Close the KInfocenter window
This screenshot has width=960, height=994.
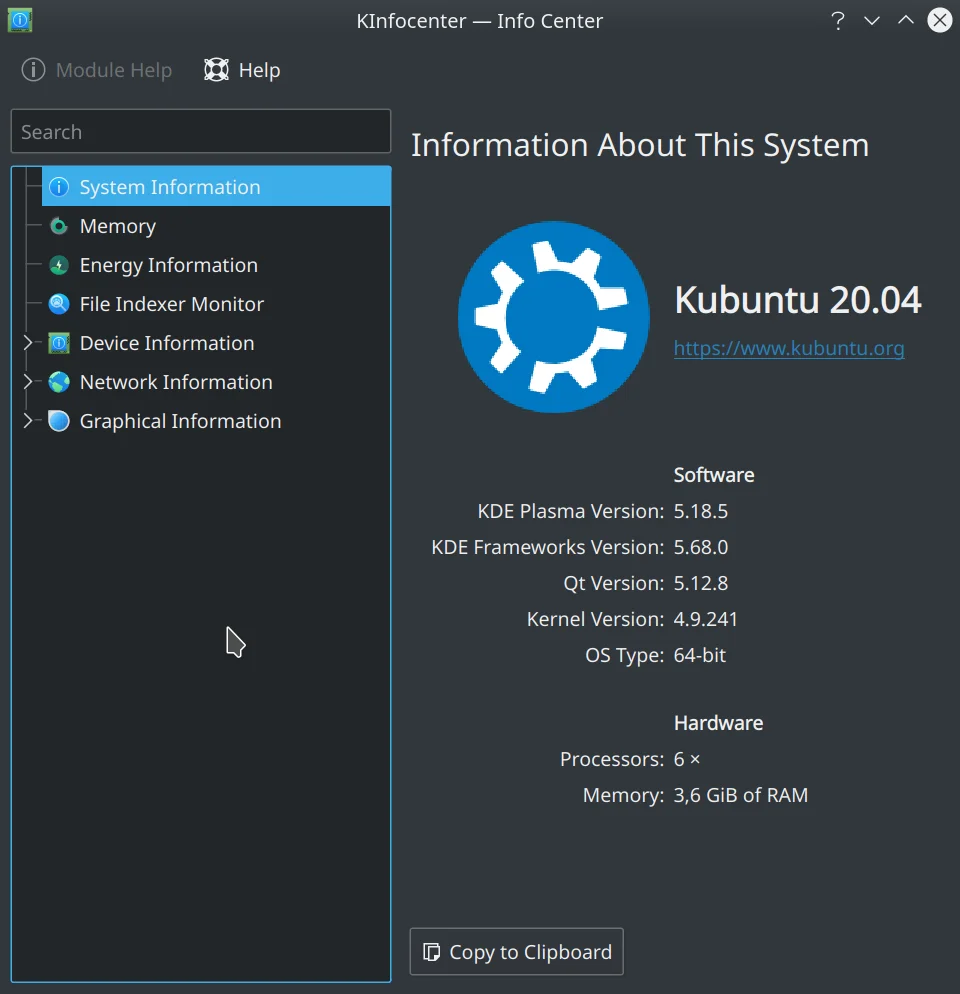tap(940, 21)
